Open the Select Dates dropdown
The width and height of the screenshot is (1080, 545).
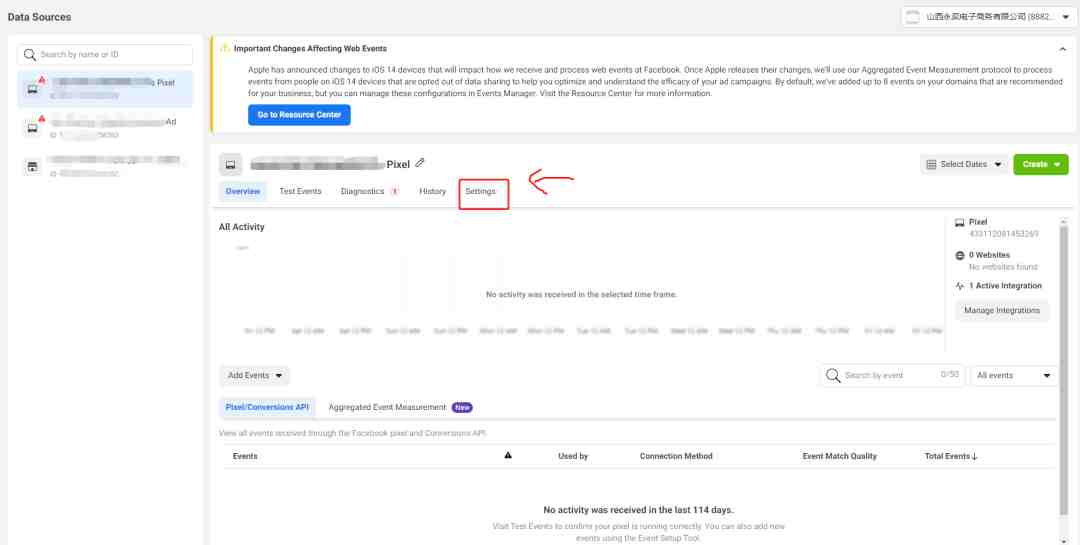964,165
